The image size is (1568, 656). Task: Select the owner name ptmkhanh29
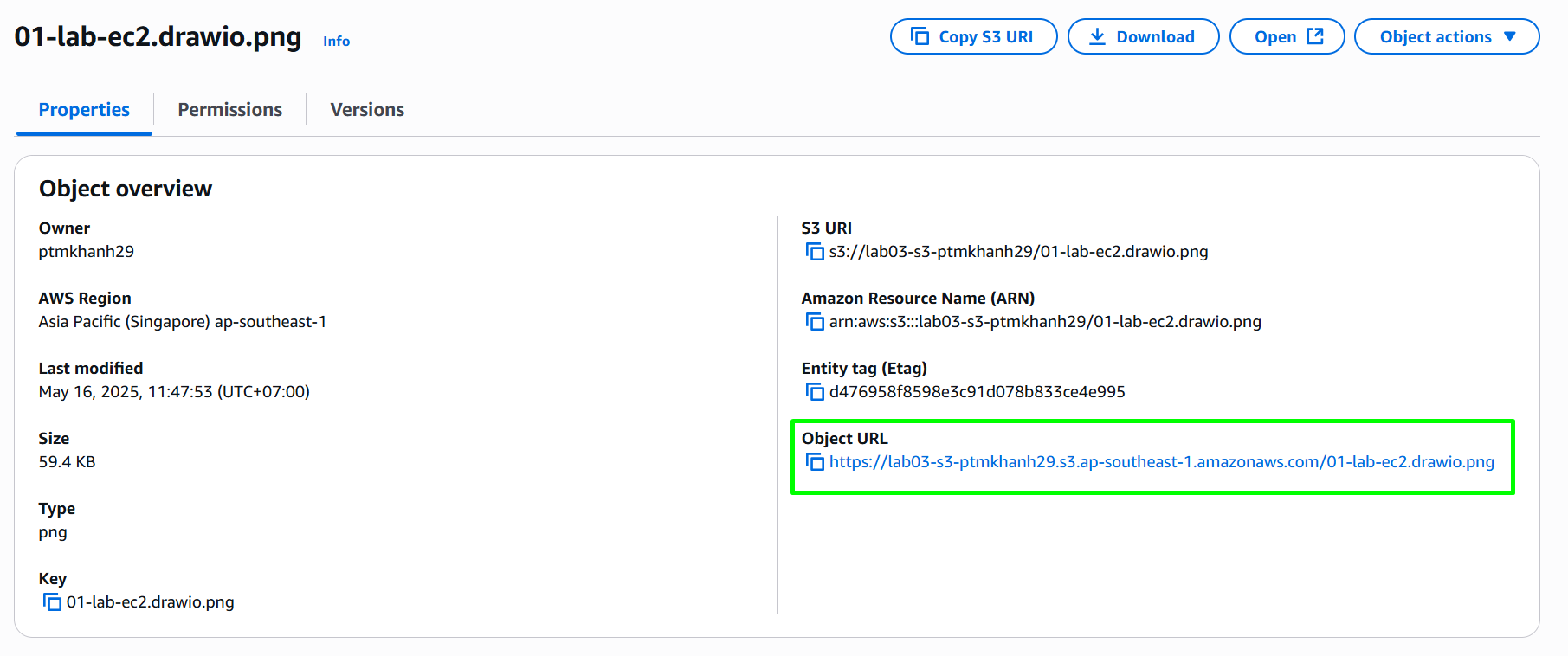(x=87, y=252)
